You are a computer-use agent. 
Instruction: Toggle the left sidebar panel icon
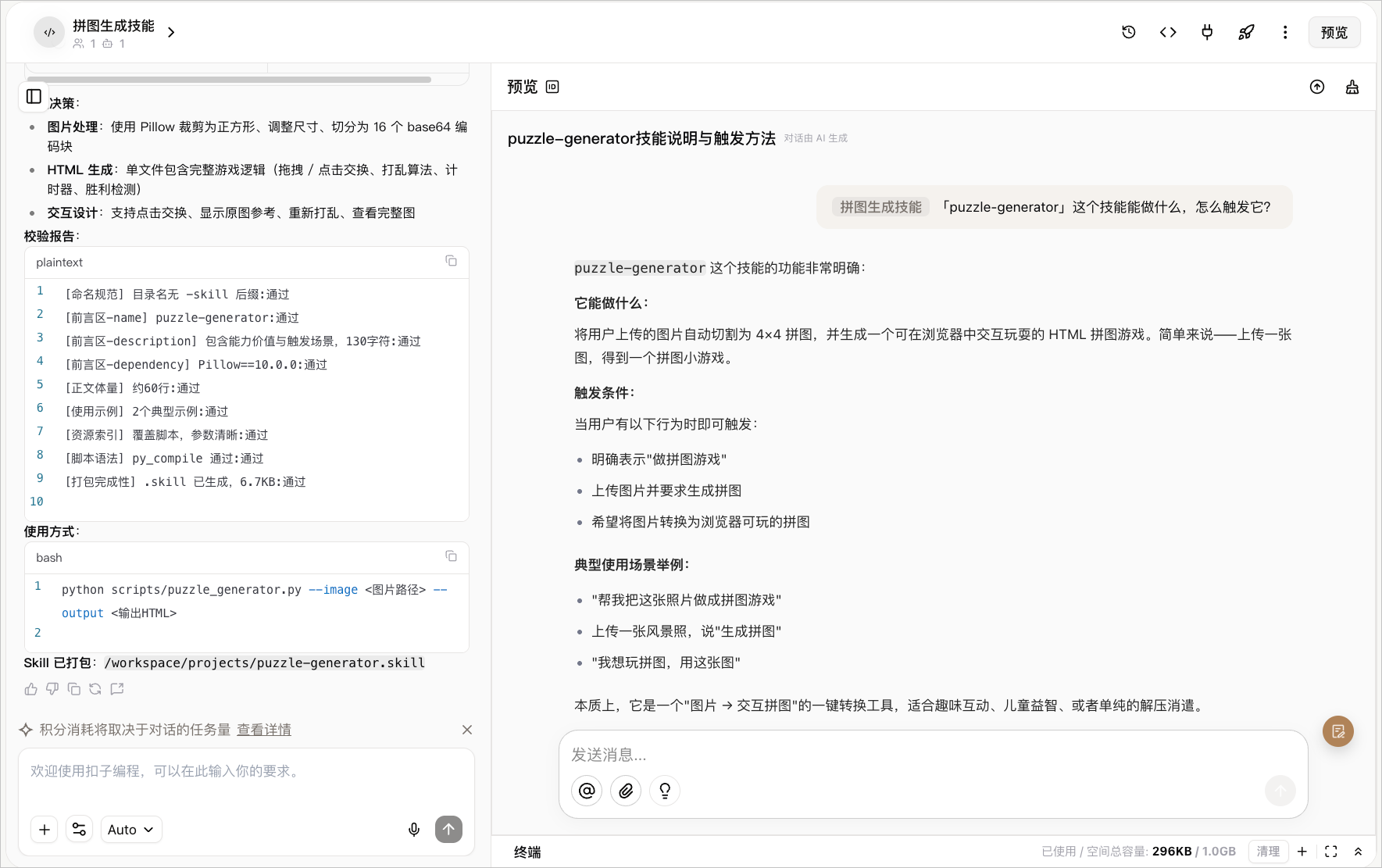(34, 96)
